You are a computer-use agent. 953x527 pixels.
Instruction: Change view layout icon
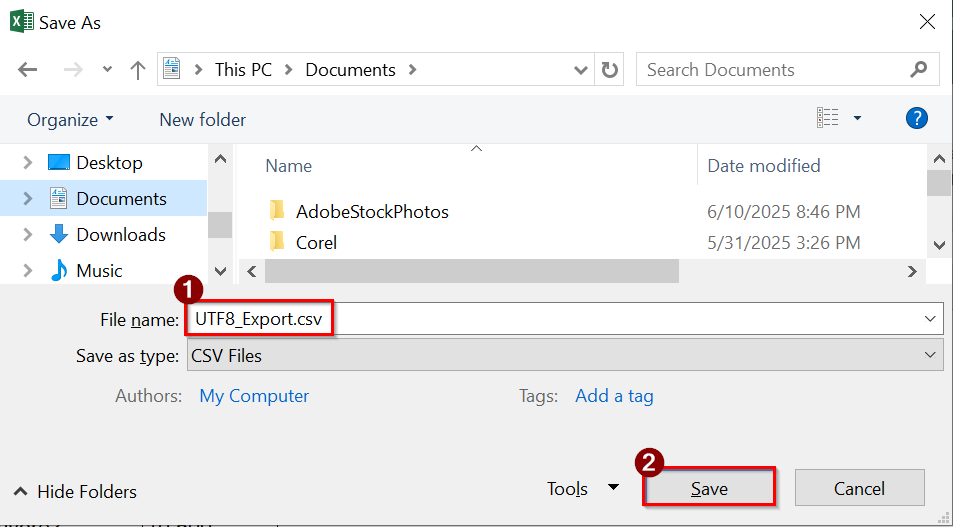pyautogui.click(x=828, y=118)
